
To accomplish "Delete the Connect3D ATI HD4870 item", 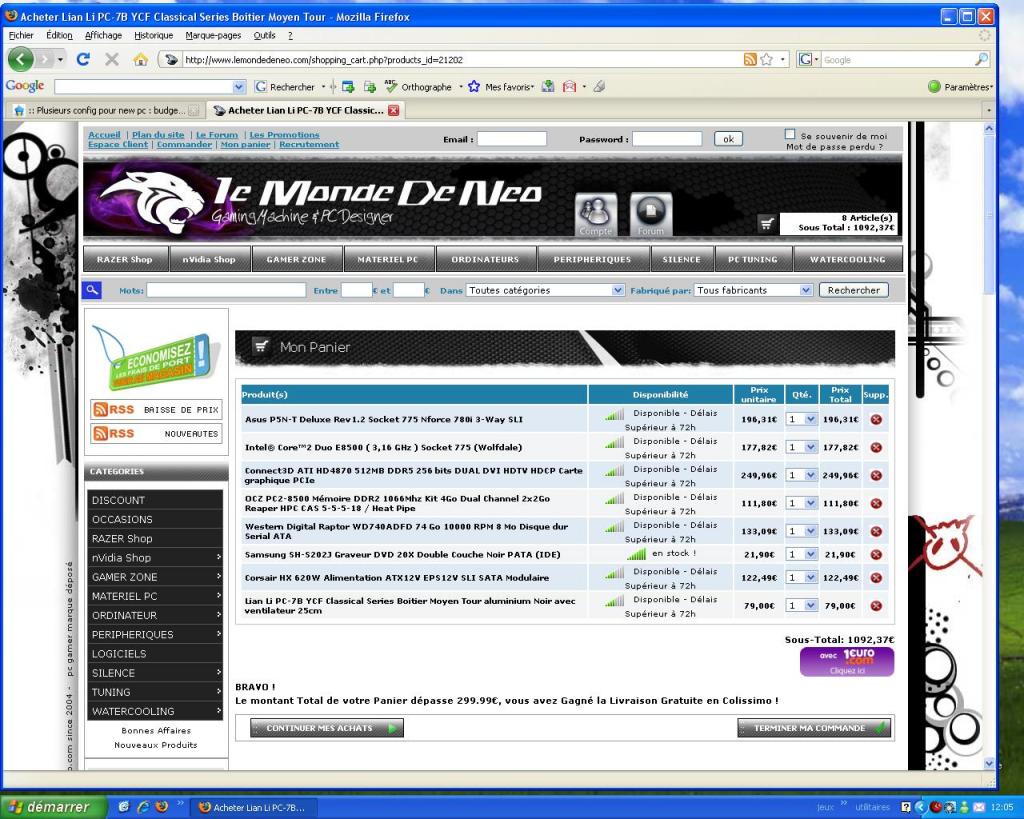I will (876, 475).
